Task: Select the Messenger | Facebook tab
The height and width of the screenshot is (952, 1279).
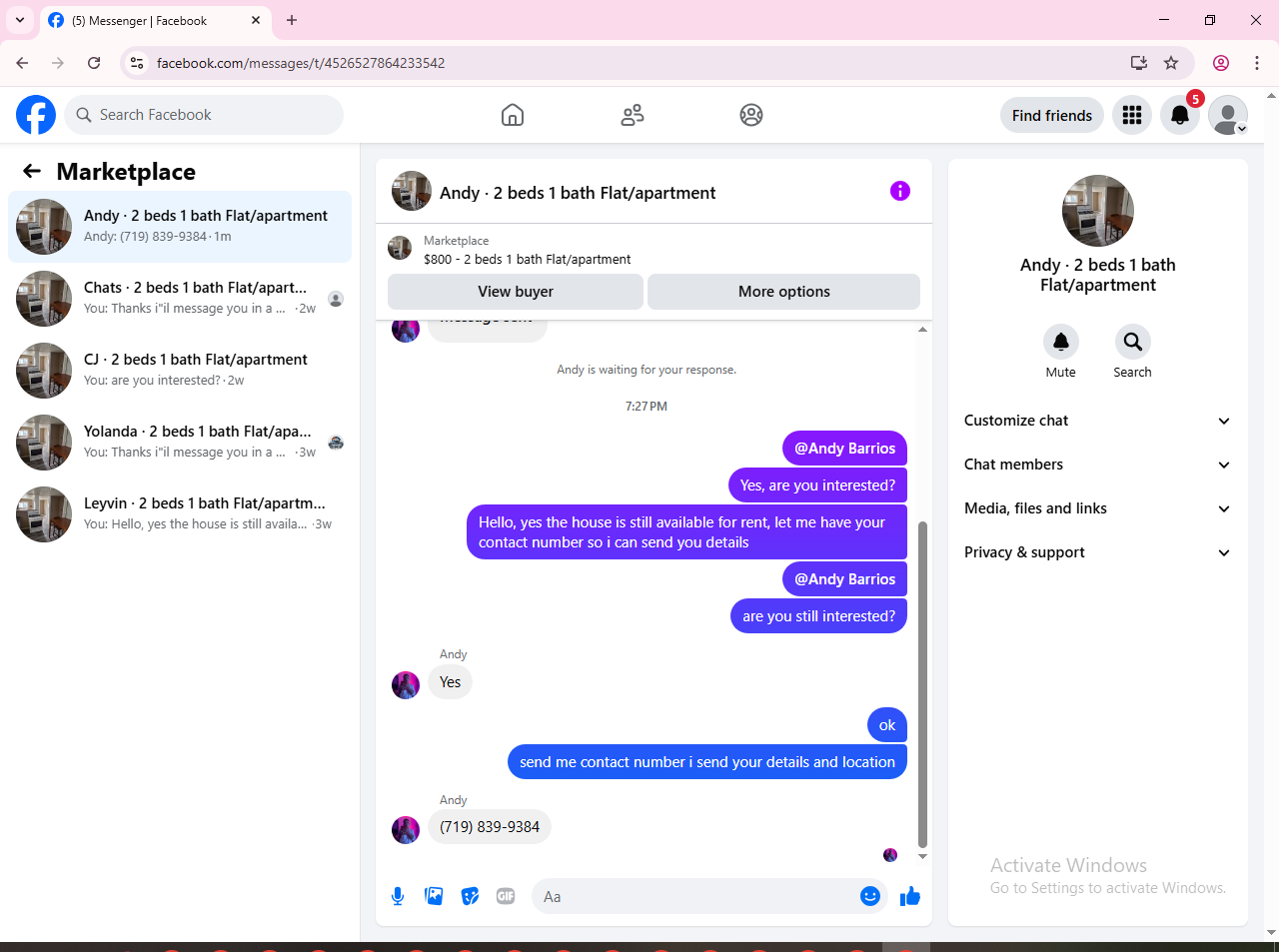Action: (x=156, y=20)
